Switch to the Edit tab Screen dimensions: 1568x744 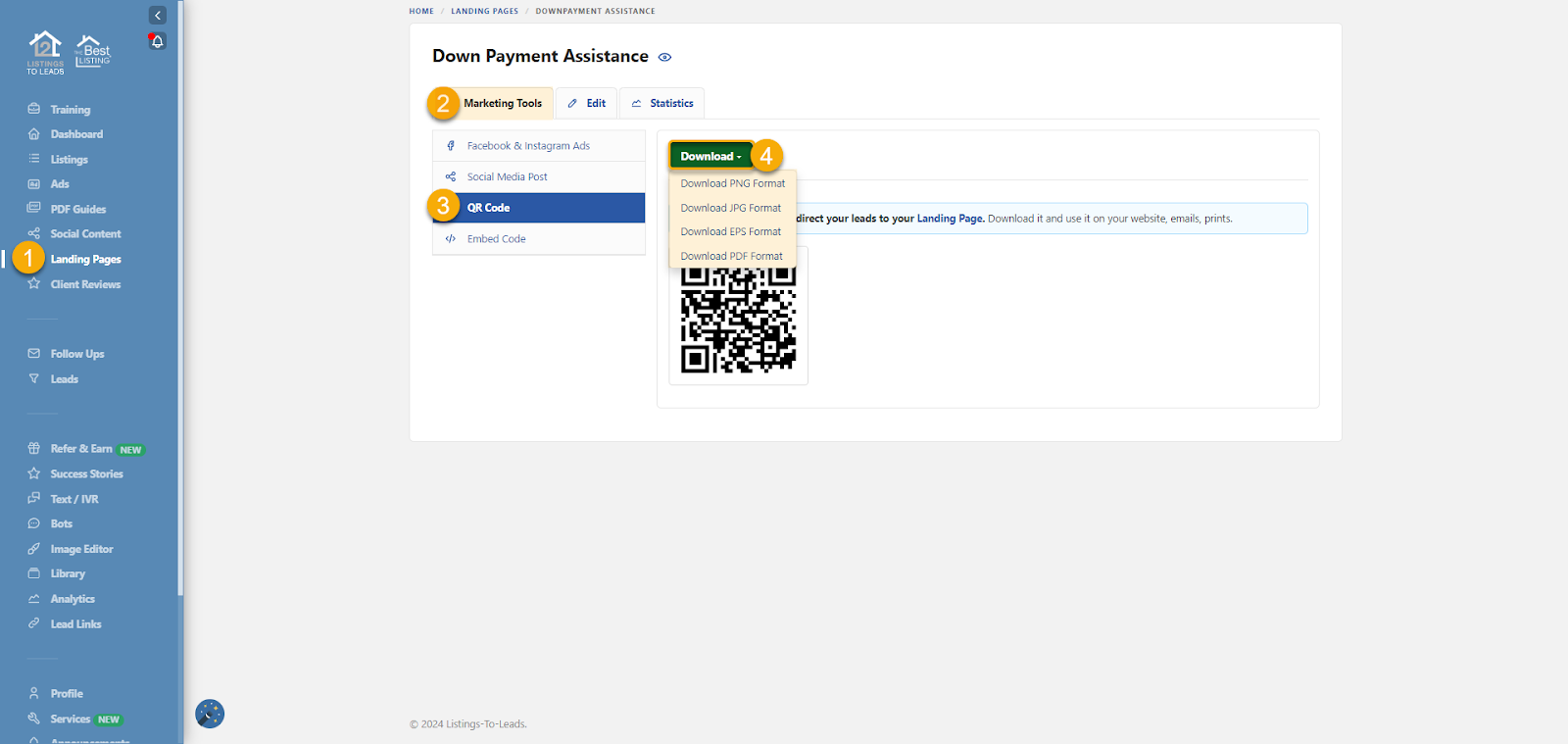[x=586, y=103]
